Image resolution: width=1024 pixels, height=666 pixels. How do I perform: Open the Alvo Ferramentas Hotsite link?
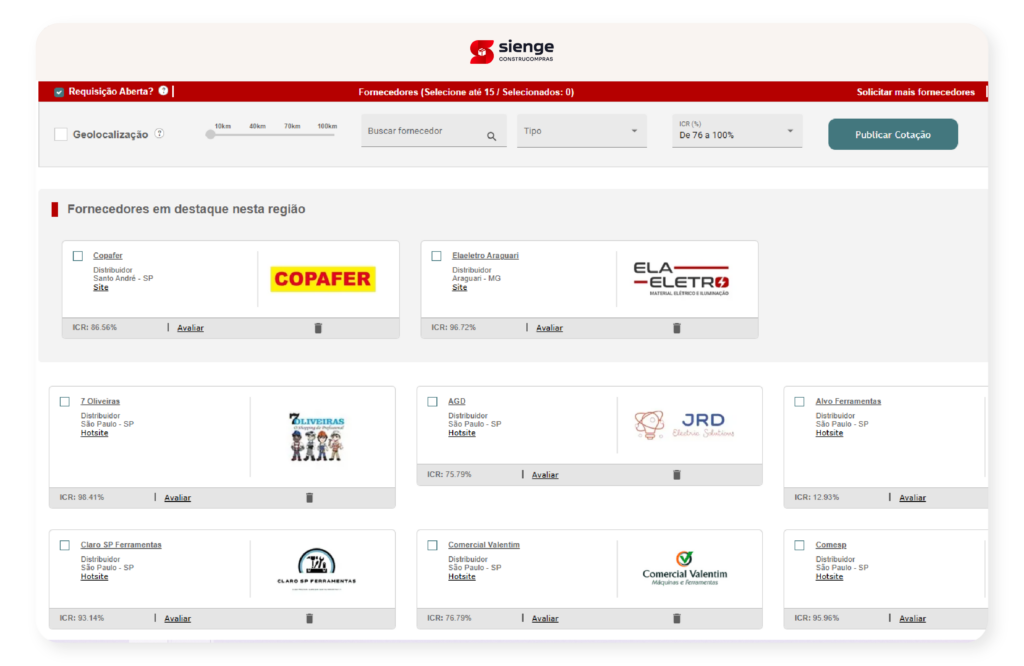coord(829,433)
